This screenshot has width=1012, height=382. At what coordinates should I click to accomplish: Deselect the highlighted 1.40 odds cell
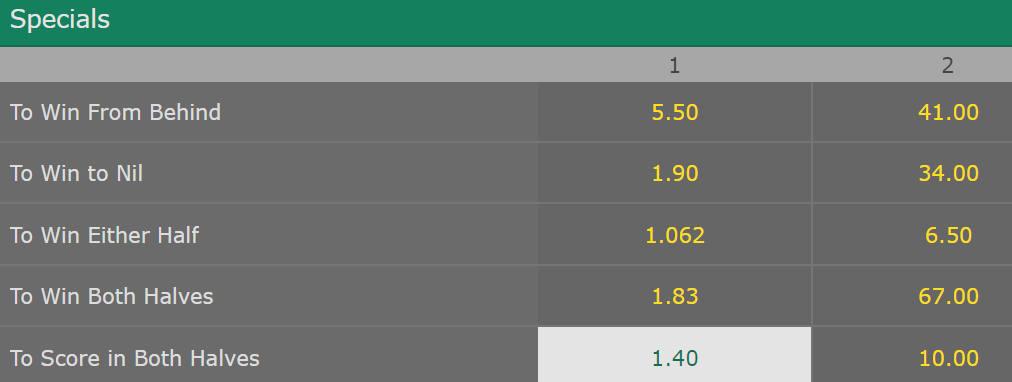pyautogui.click(x=674, y=355)
